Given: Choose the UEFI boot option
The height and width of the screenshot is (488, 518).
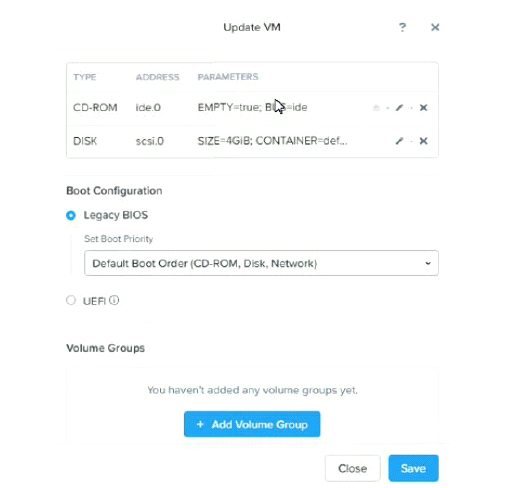Looking at the screenshot, I should 71,300.
